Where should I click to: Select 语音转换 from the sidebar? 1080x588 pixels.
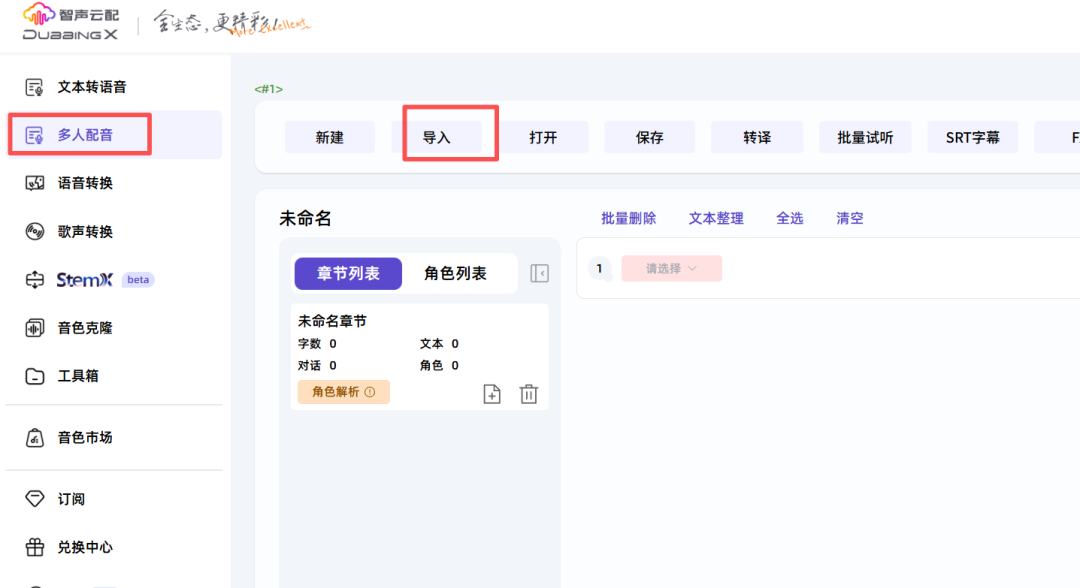pyautogui.click(x=86, y=183)
